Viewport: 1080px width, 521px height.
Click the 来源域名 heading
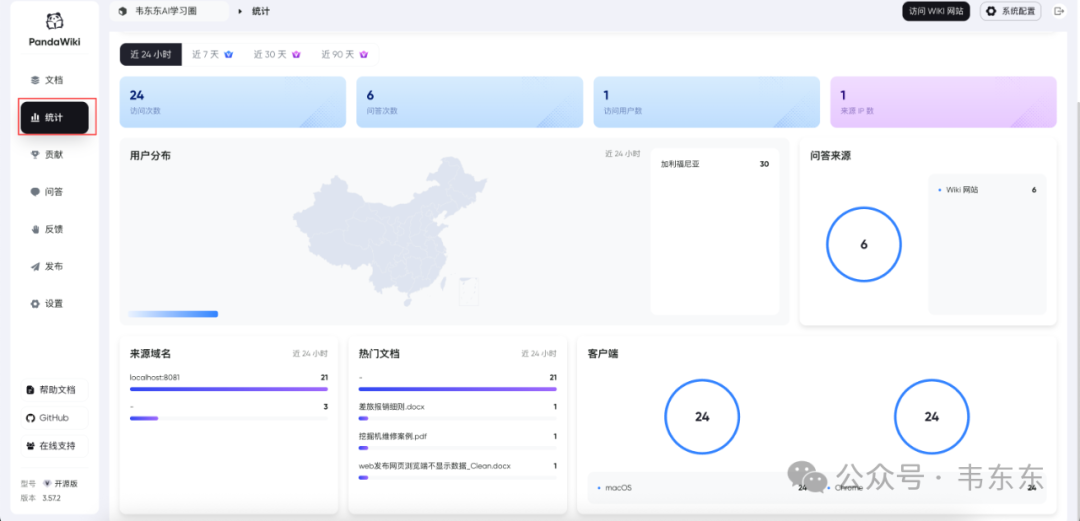click(150, 354)
